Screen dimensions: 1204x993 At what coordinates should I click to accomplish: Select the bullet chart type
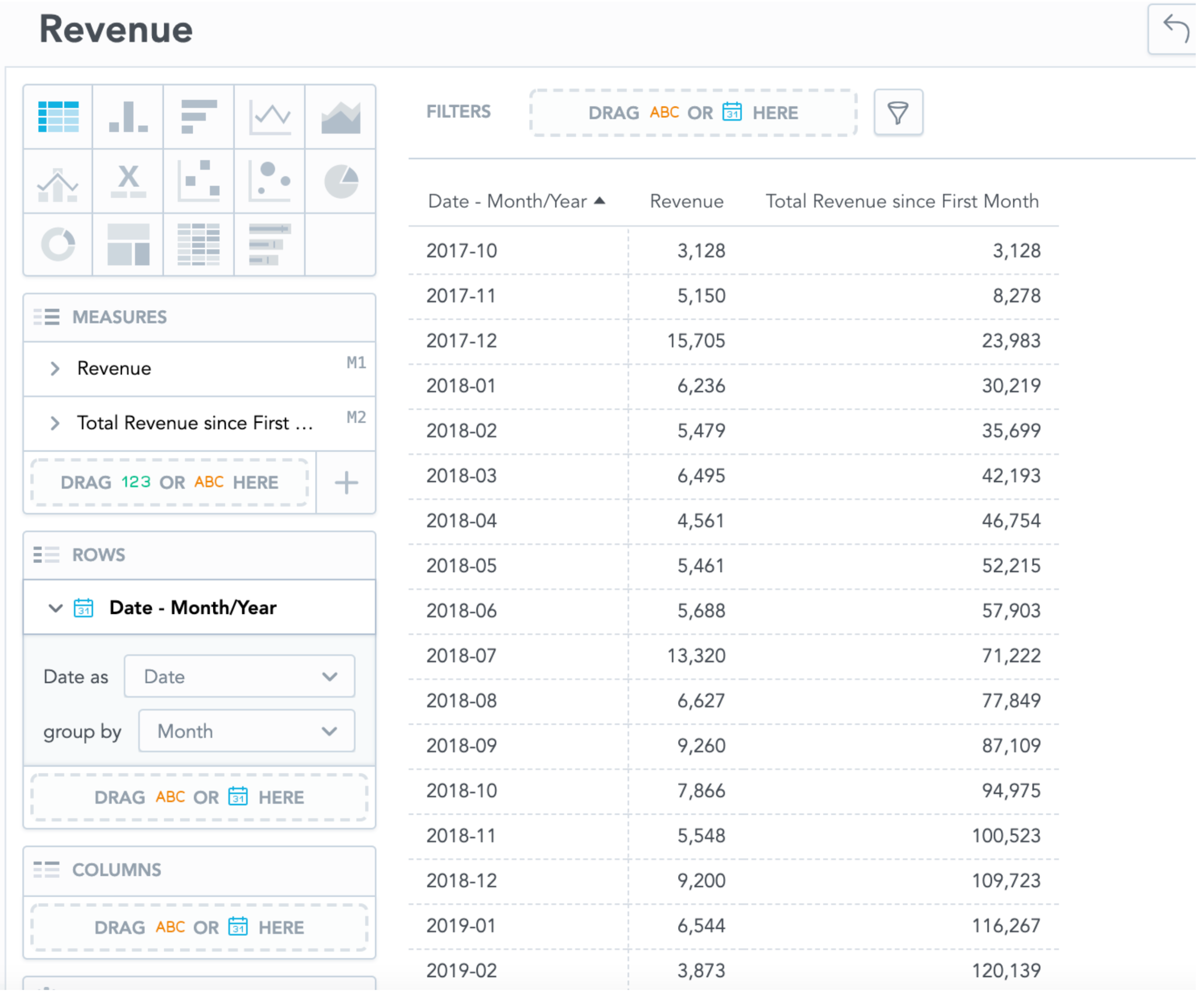(x=269, y=245)
